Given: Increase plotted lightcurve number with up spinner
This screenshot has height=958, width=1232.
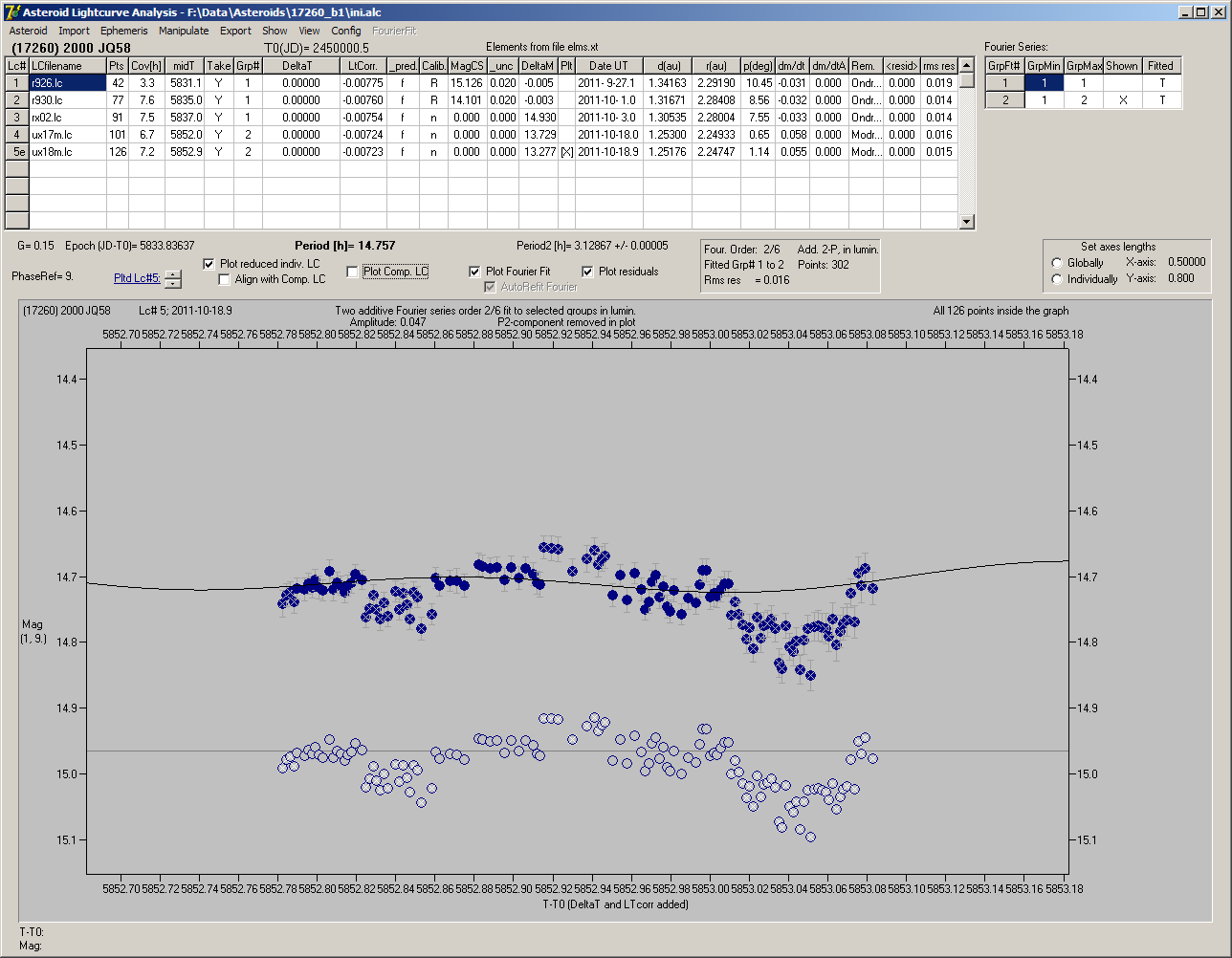Looking at the screenshot, I should (173, 274).
